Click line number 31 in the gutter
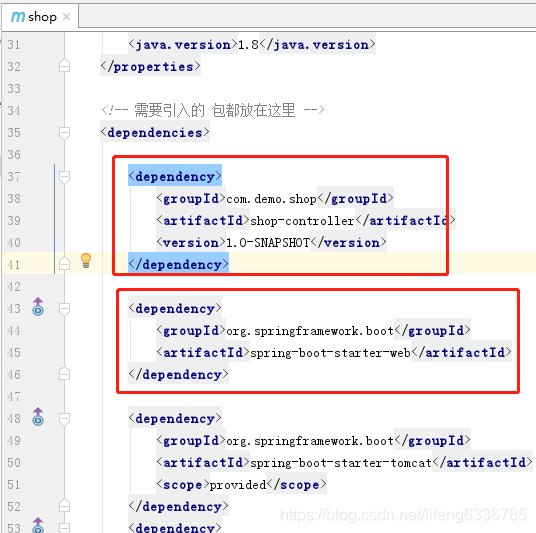The height and width of the screenshot is (533, 536). (14, 45)
